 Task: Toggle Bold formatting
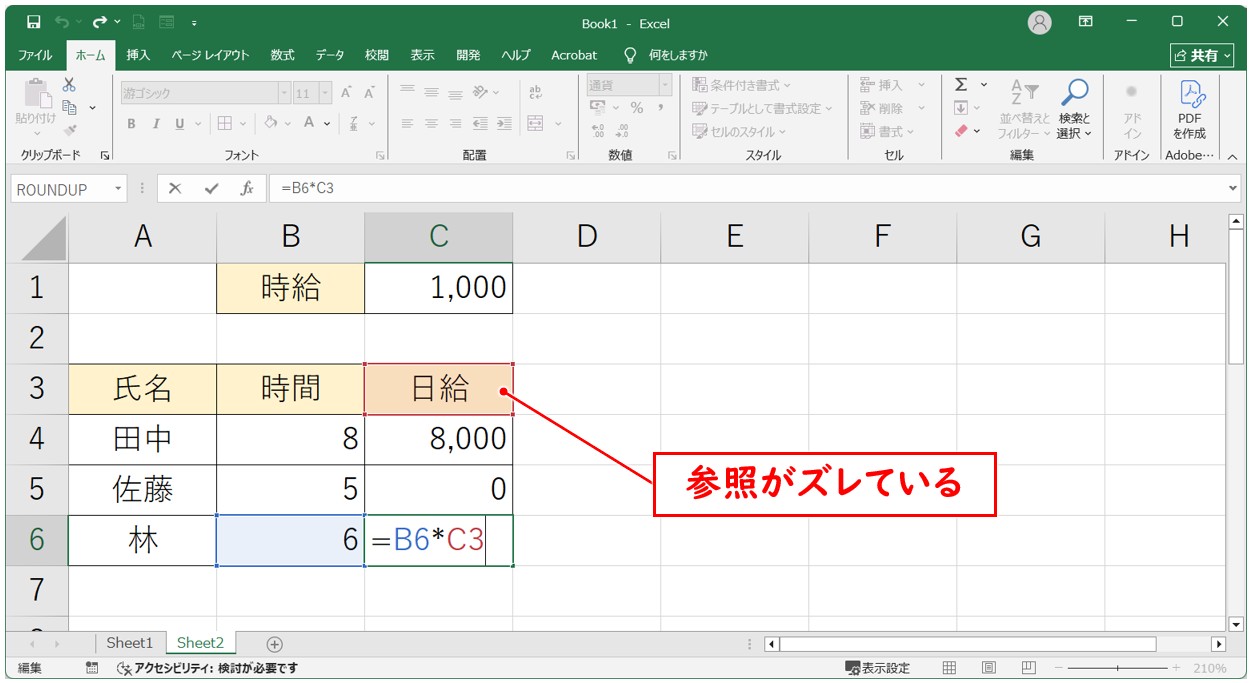click(x=131, y=124)
